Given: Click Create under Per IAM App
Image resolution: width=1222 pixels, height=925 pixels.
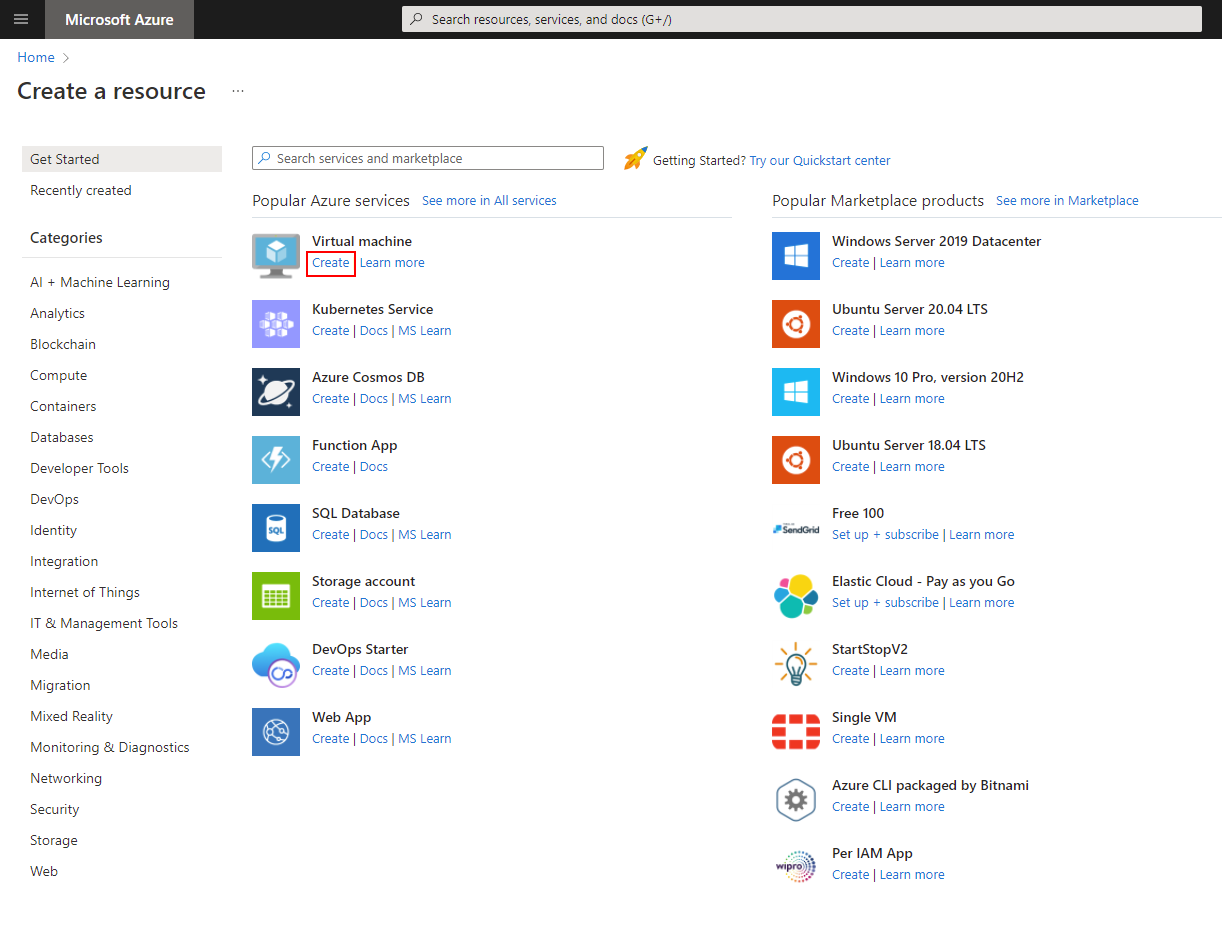Looking at the screenshot, I should [851, 875].
